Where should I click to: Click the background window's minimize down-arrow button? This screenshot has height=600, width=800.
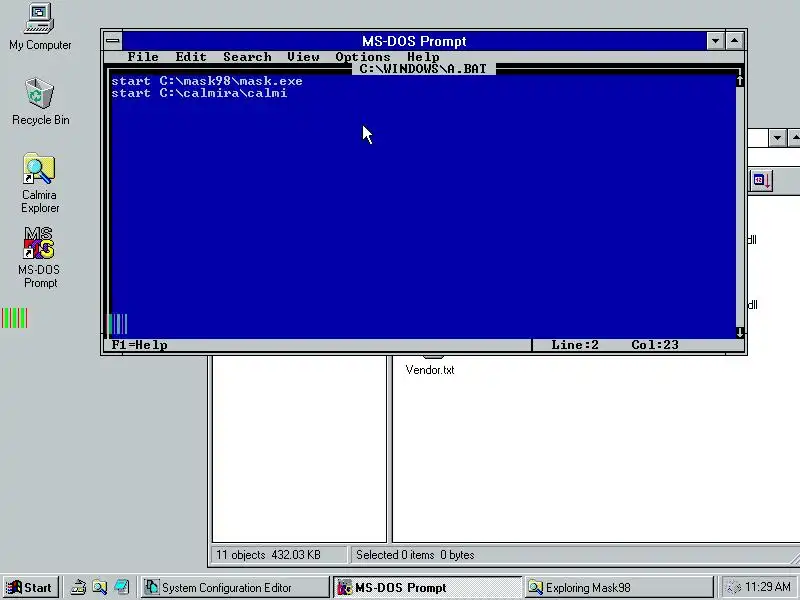[x=777, y=138]
